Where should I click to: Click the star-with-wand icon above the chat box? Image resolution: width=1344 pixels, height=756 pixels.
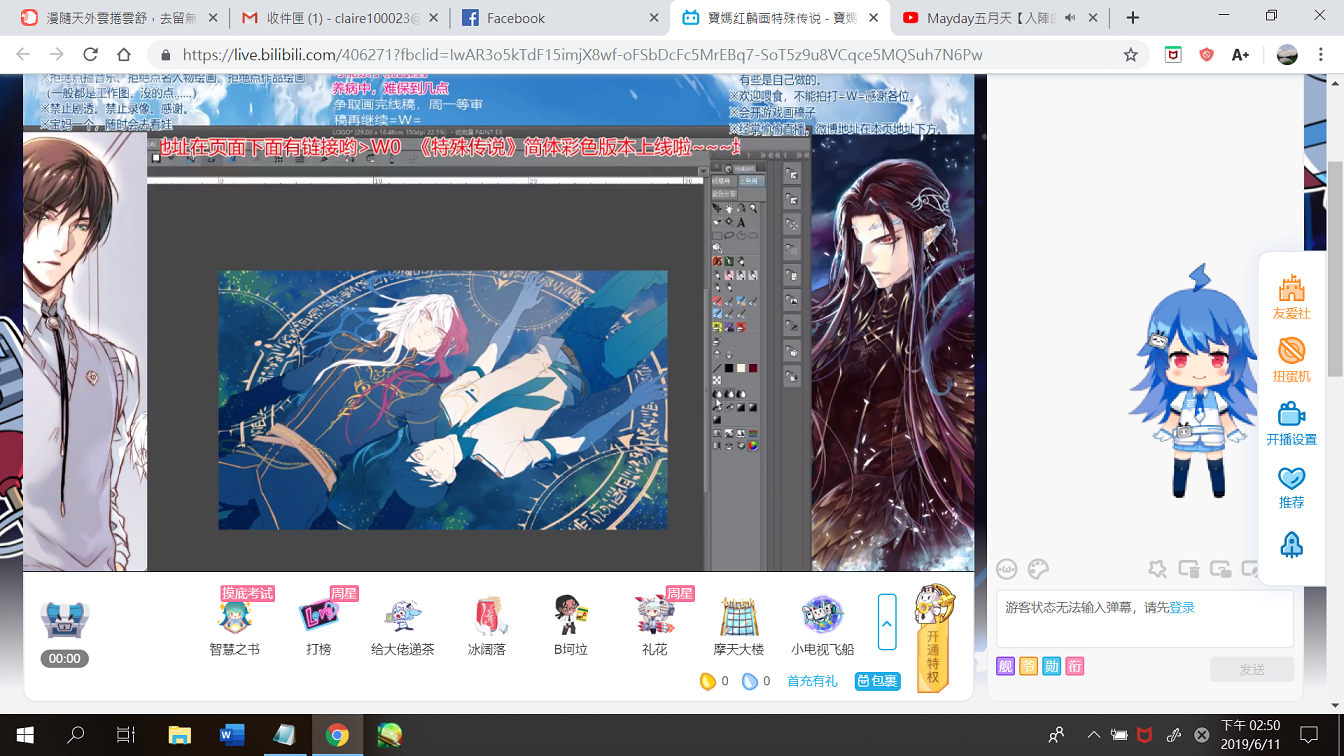click(x=1157, y=569)
